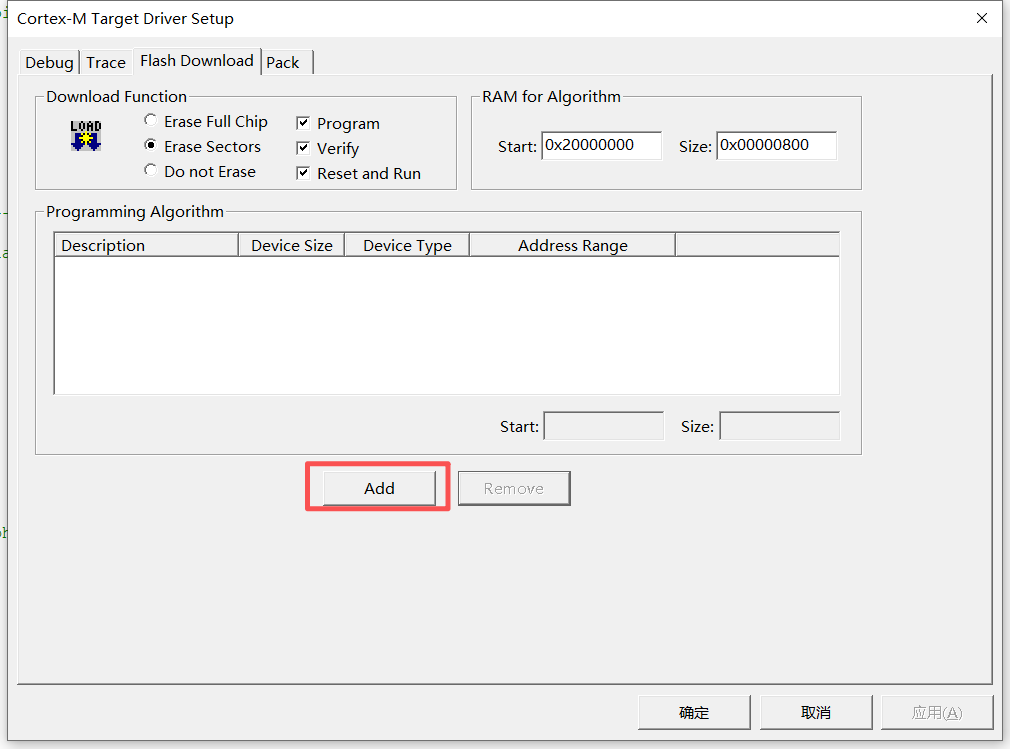Disable Reset and Run

[302, 172]
